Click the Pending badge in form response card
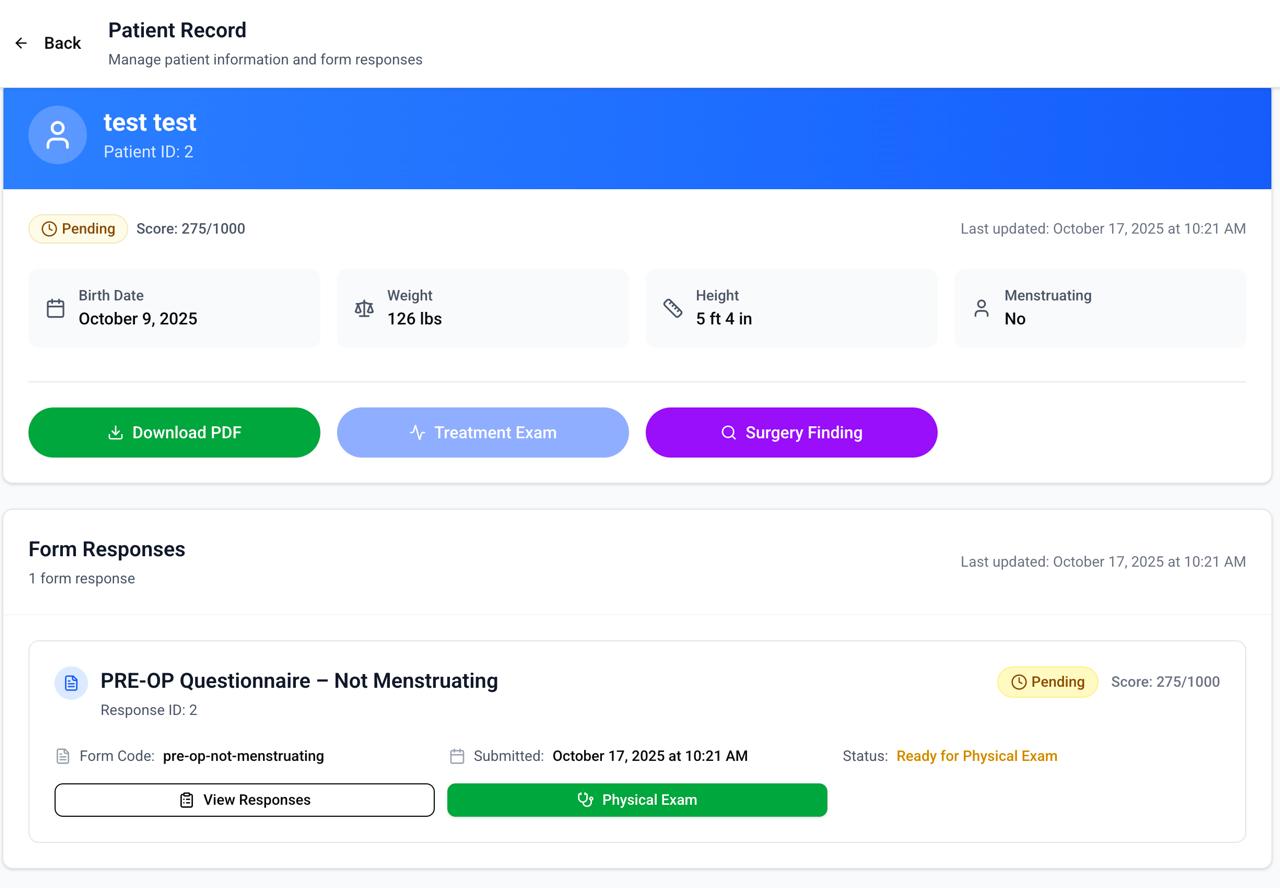Screen dimensions: 1280x888 [x=1047, y=682]
